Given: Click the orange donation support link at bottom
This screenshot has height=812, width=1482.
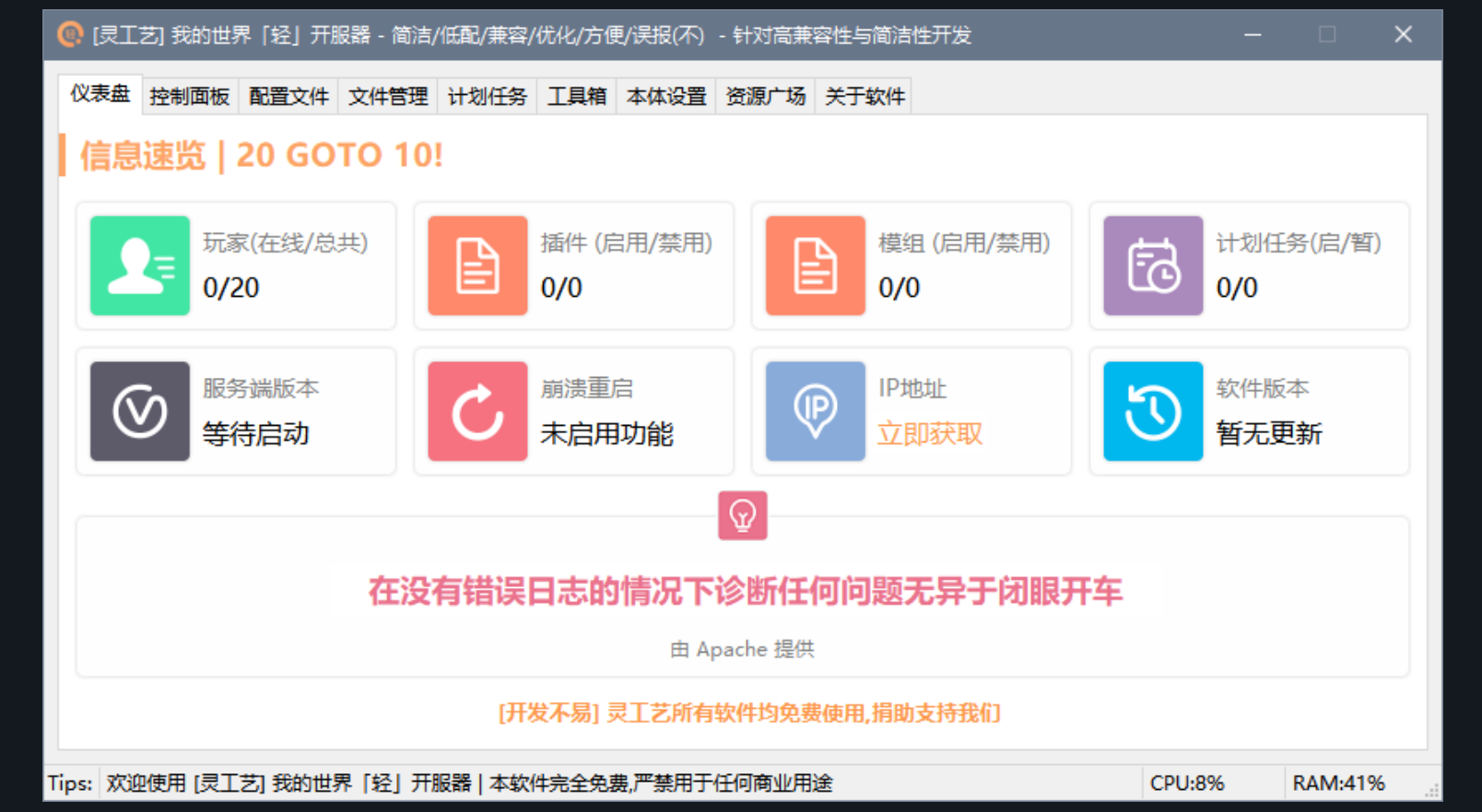Looking at the screenshot, I should [749, 713].
